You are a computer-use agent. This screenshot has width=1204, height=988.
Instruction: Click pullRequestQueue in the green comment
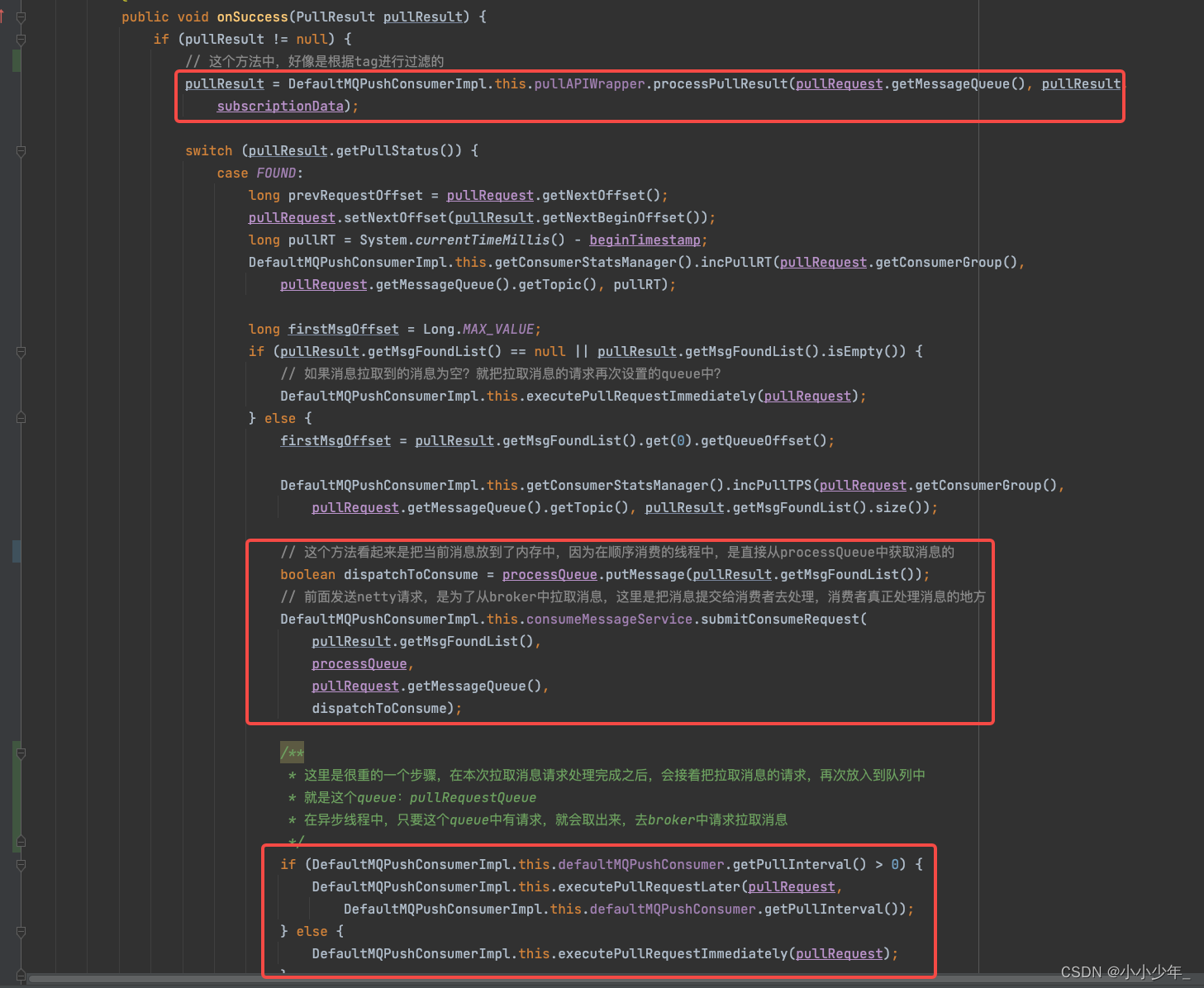[473, 797]
